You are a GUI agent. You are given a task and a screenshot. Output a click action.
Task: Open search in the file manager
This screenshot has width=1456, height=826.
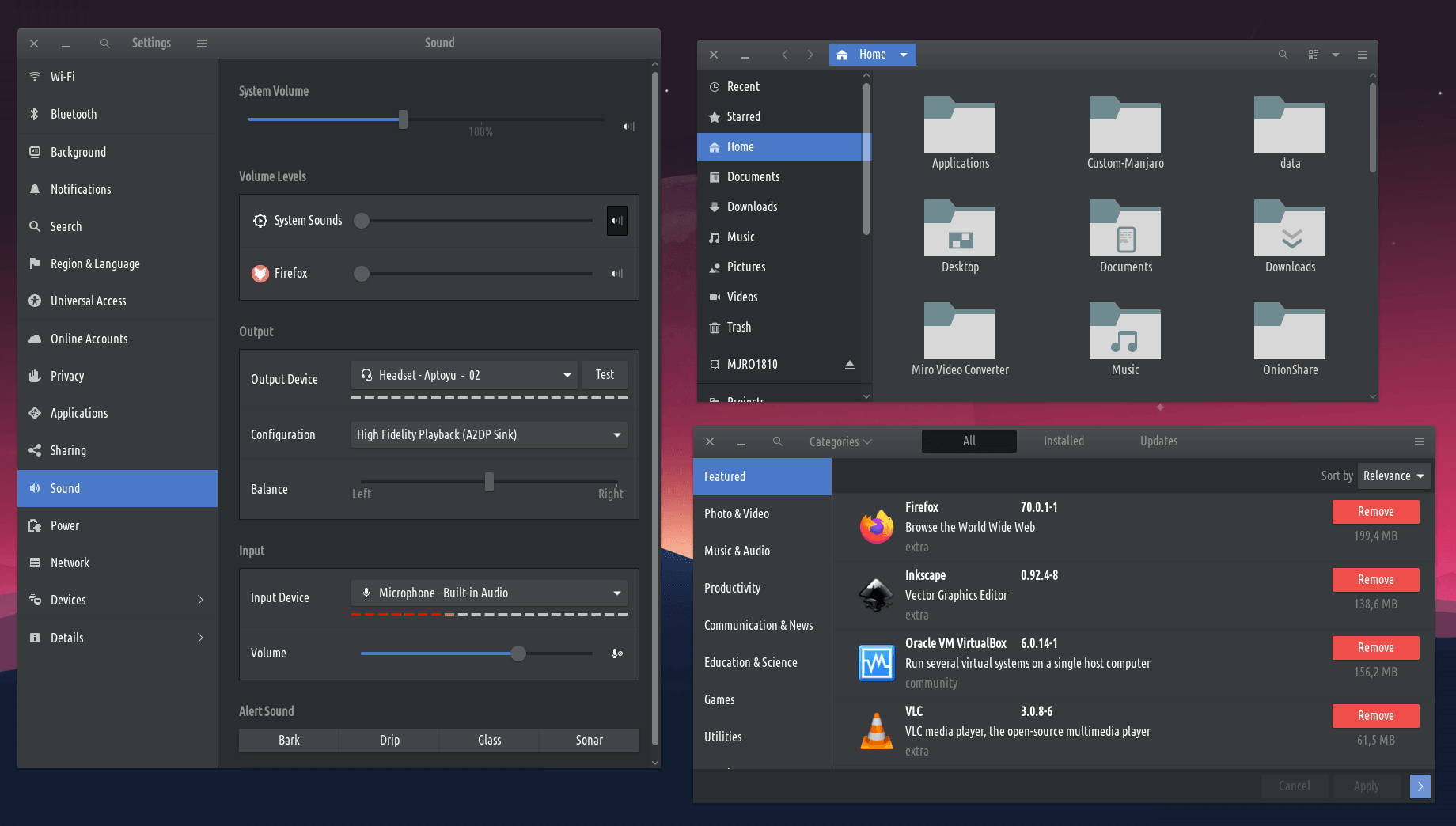point(1283,55)
